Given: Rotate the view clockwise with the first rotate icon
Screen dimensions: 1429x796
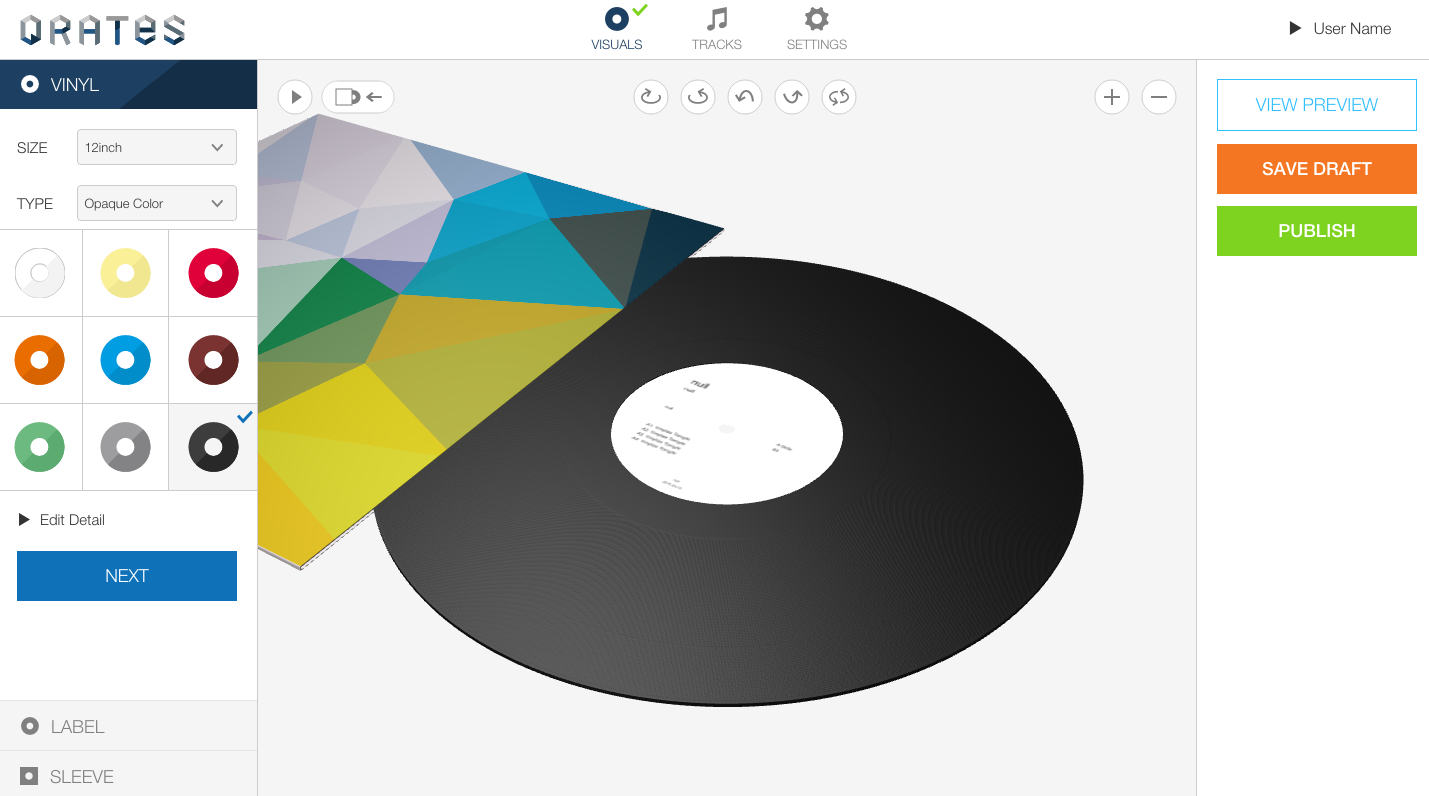Looking at the screenshot, I should pos(651,97).
